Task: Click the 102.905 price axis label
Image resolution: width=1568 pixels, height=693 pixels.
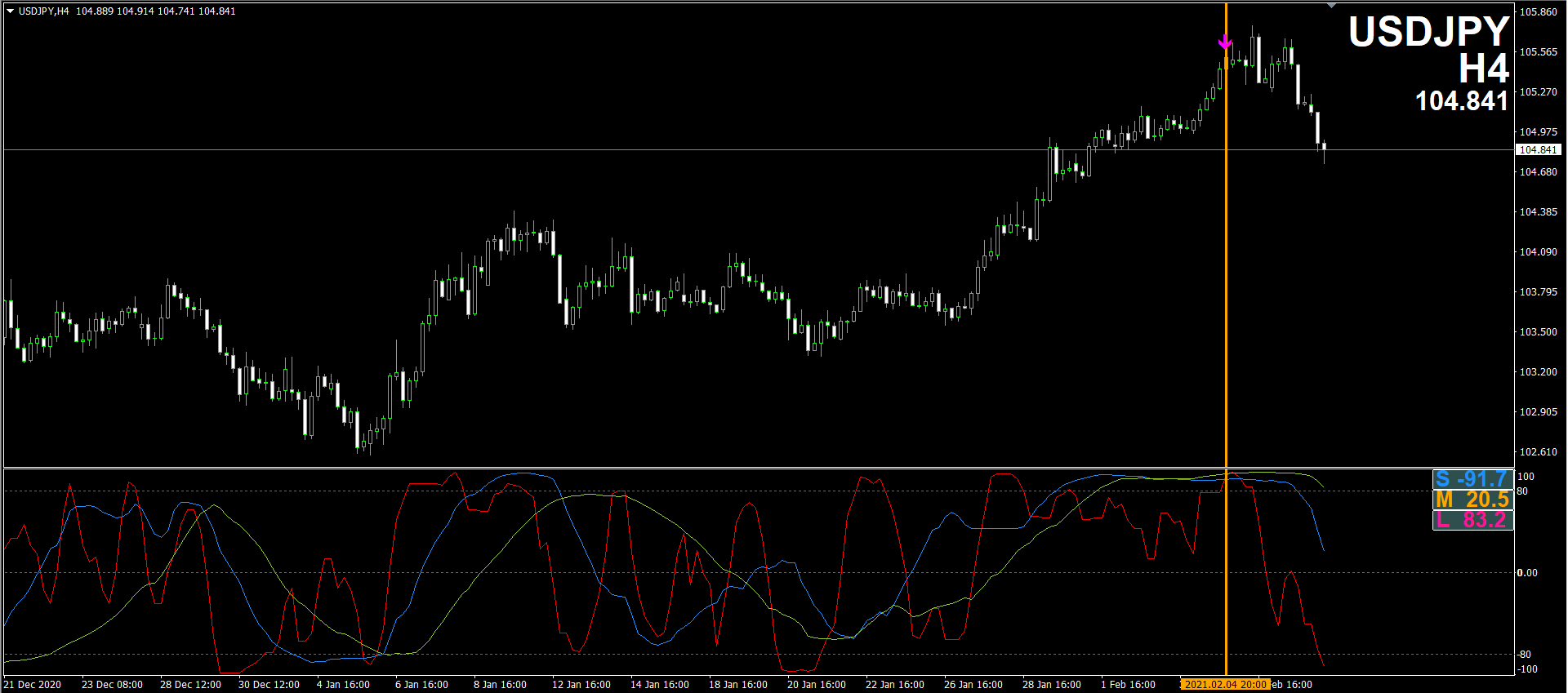Action: 1538,412
